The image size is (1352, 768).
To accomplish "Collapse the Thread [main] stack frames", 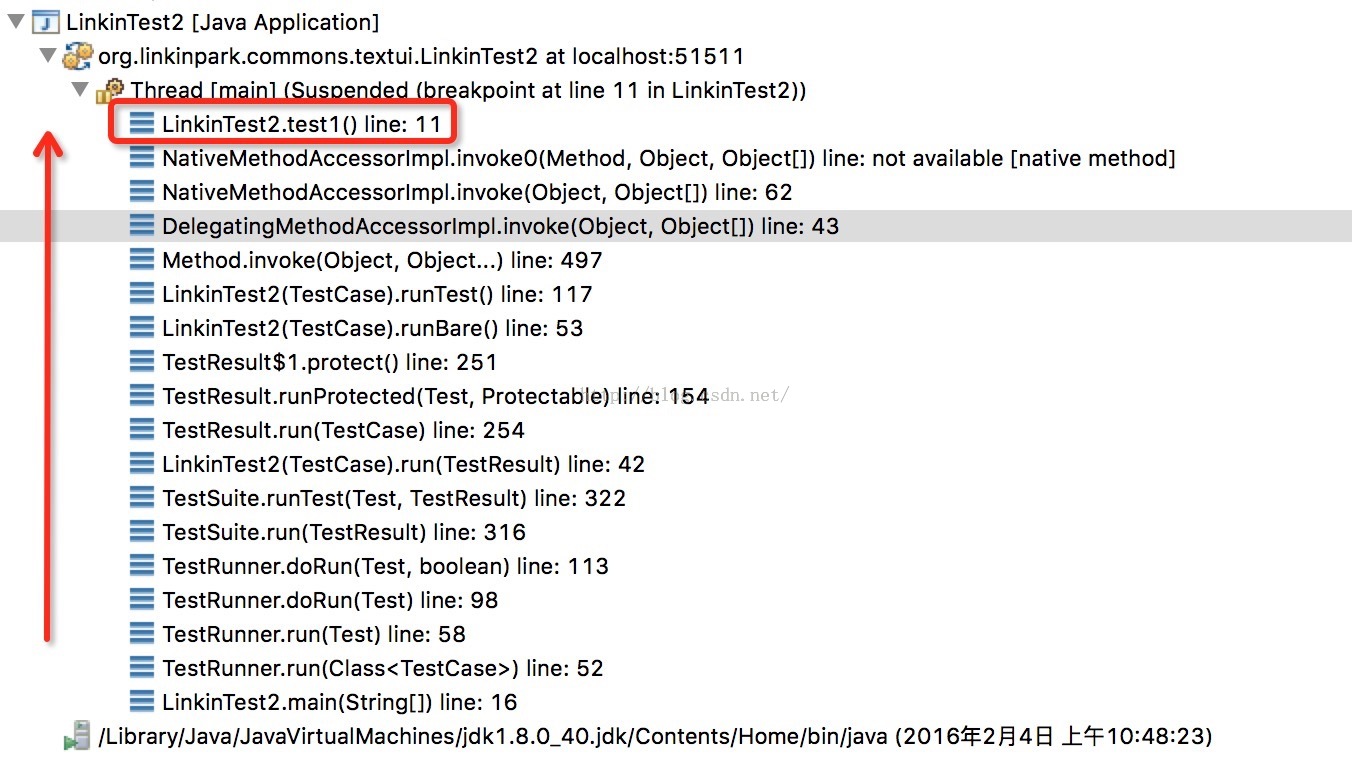I will pos(79,90).
